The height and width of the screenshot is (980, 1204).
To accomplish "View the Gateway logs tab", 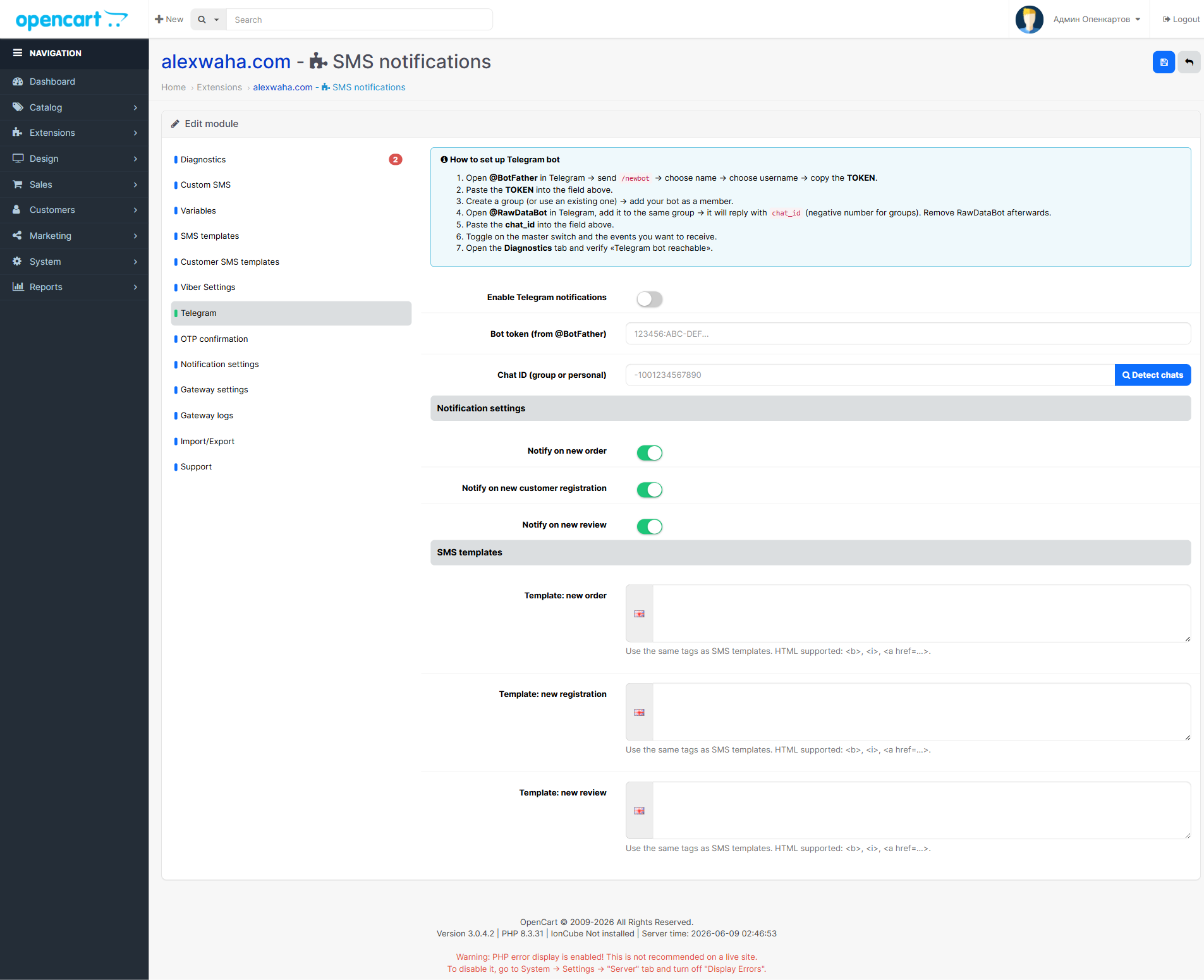I will [291, 416].
